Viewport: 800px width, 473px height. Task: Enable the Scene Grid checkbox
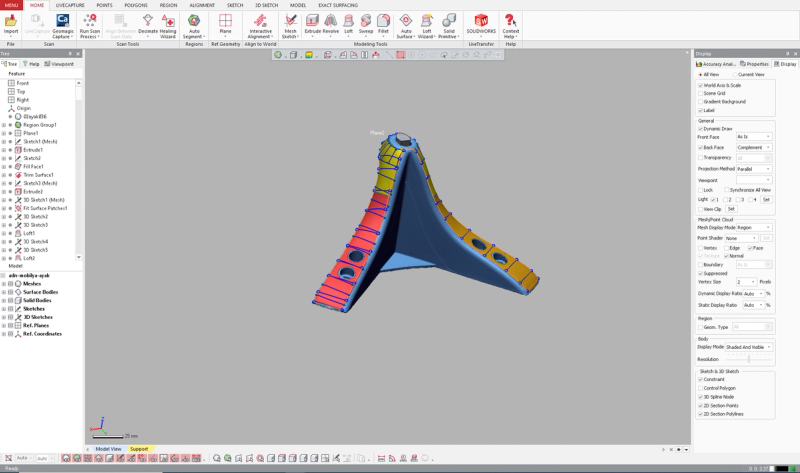tap(701, 93)
